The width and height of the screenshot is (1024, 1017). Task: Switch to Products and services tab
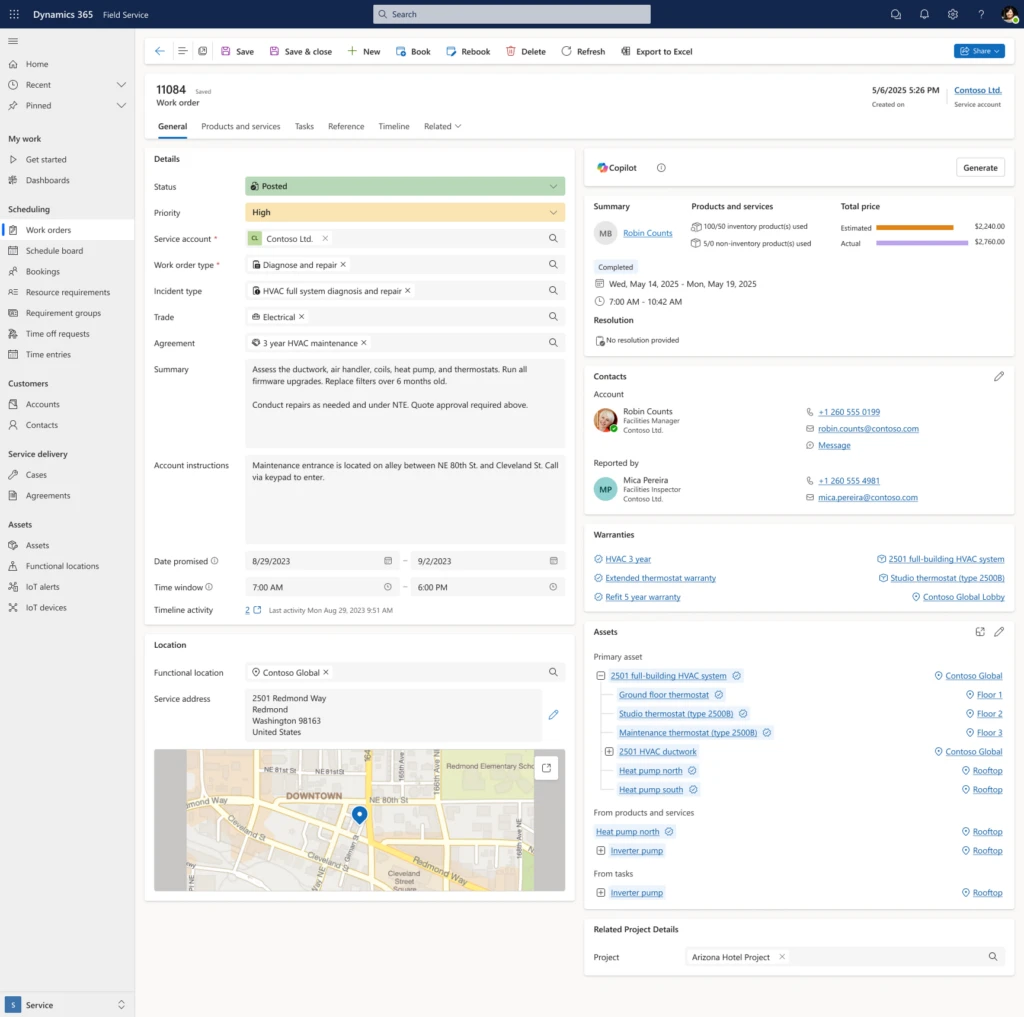pos(240,126)
